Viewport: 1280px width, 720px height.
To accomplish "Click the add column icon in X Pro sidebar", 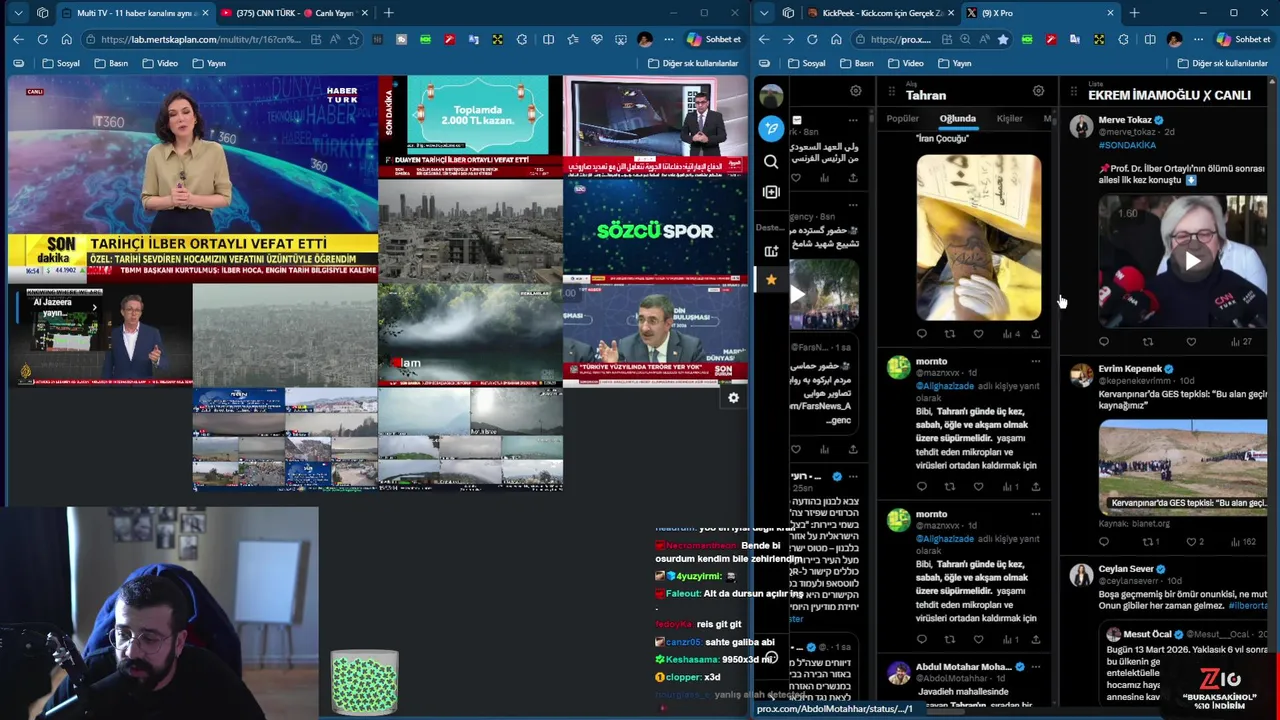I will tap(771, 192).
